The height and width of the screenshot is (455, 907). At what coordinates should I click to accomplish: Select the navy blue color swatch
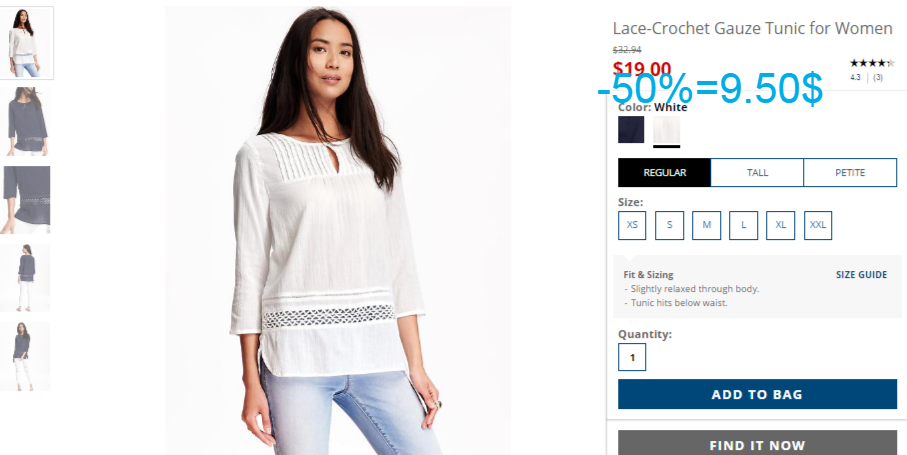tap(631, 130)
